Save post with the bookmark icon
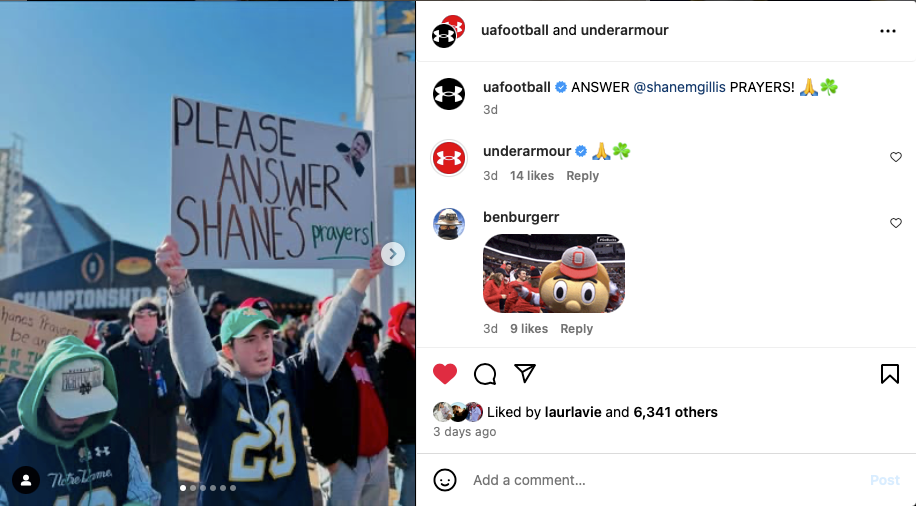The width and height of the screenshot is (916, 506). [x=890, y=374]
